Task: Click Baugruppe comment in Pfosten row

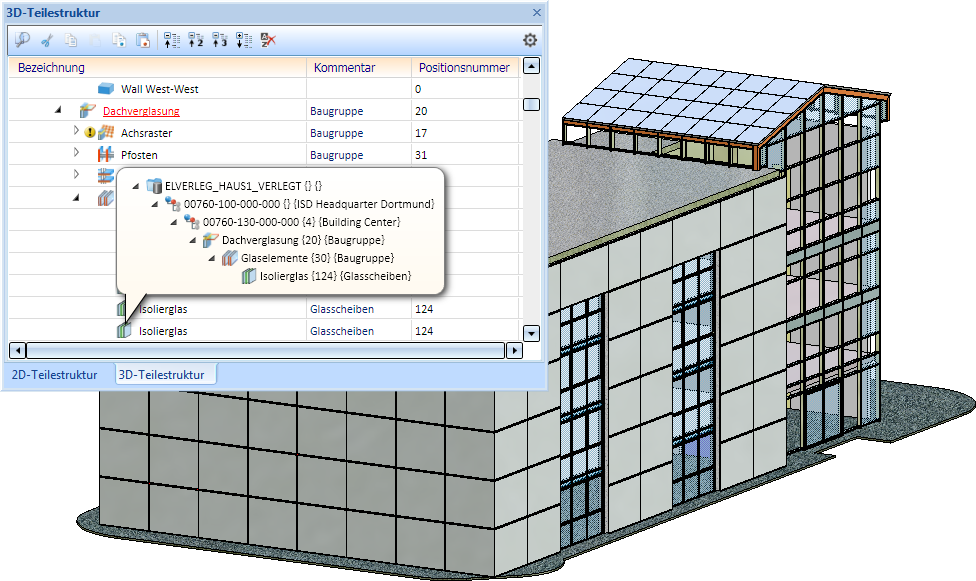Action: pos(337,154)
